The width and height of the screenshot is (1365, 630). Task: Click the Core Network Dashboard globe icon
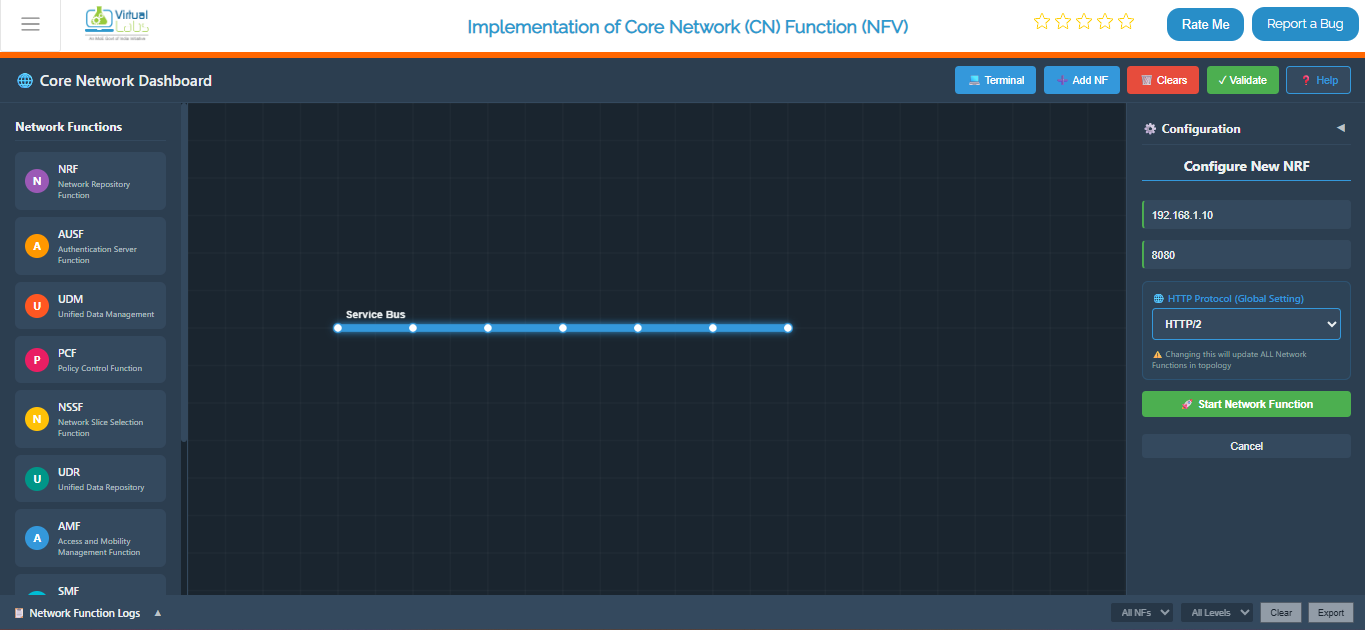pos(25,80)
